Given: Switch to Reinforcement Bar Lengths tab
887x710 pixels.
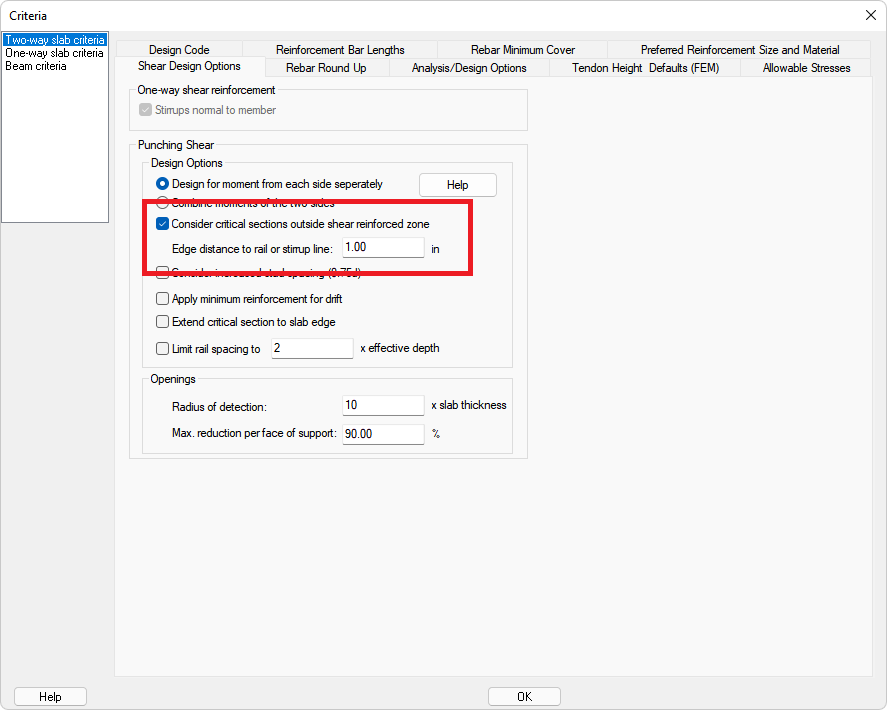Looking at the screenshot, I should pos(340,50).
